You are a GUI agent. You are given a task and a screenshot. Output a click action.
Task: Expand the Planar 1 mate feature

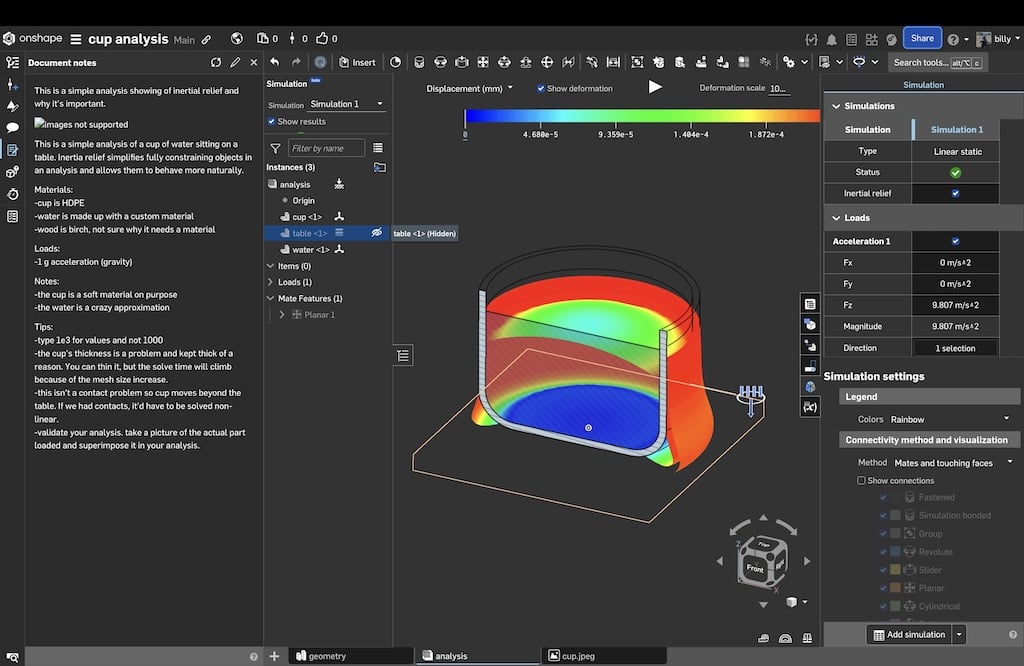pyautogui.click(x=281, y=315)
